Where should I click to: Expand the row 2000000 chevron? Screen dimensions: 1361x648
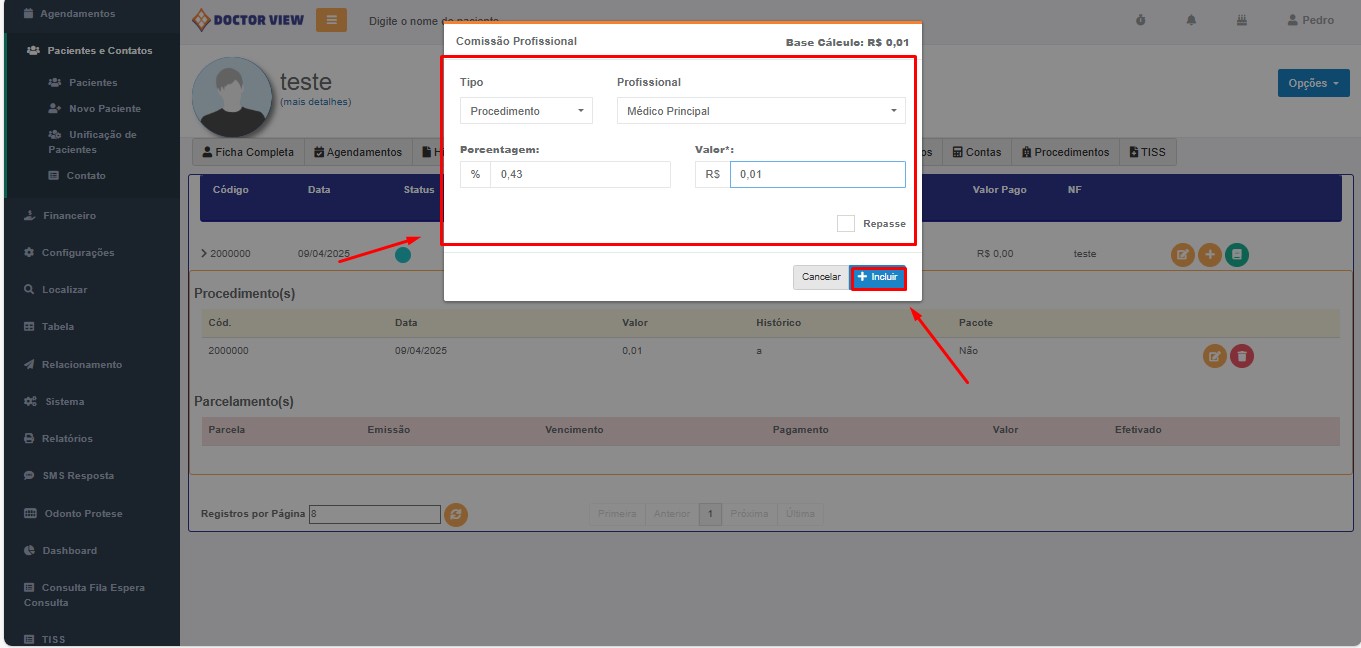point(204,254)
